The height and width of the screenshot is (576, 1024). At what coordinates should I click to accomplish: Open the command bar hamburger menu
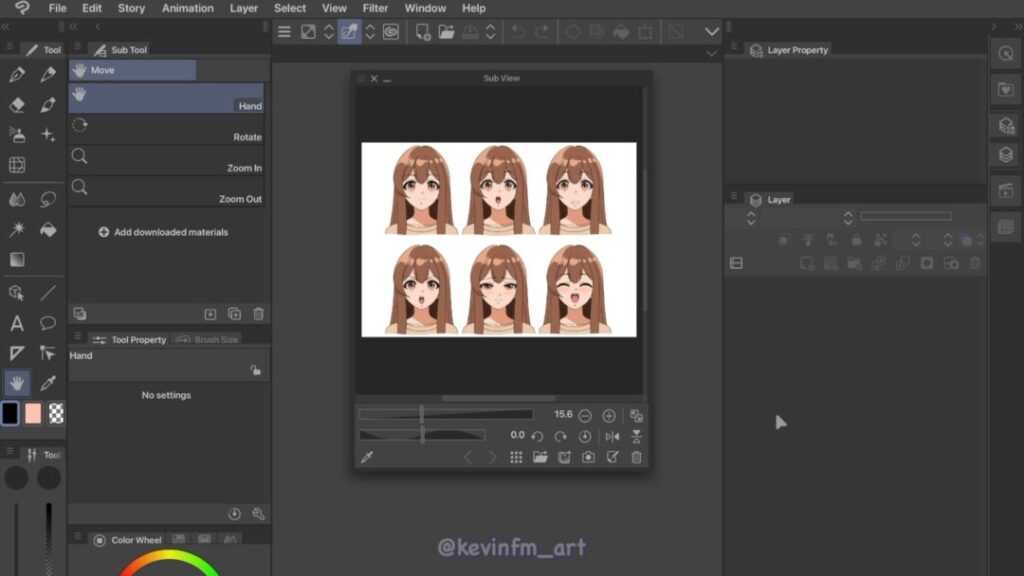point(284,32)
